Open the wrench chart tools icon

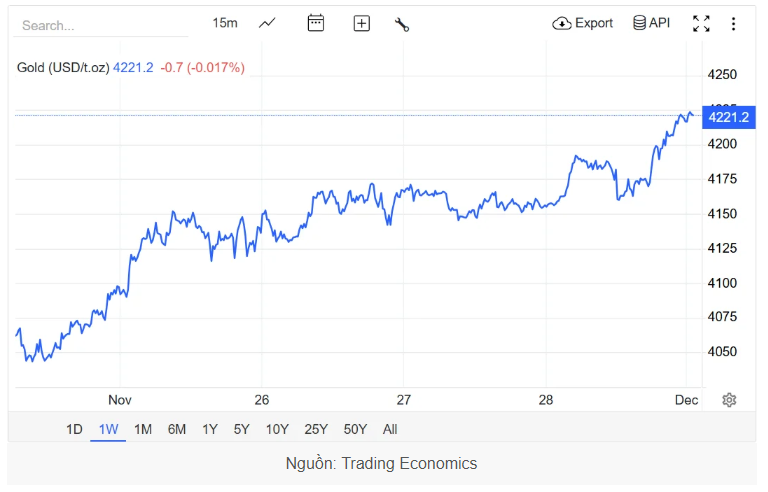pos(402,24)
